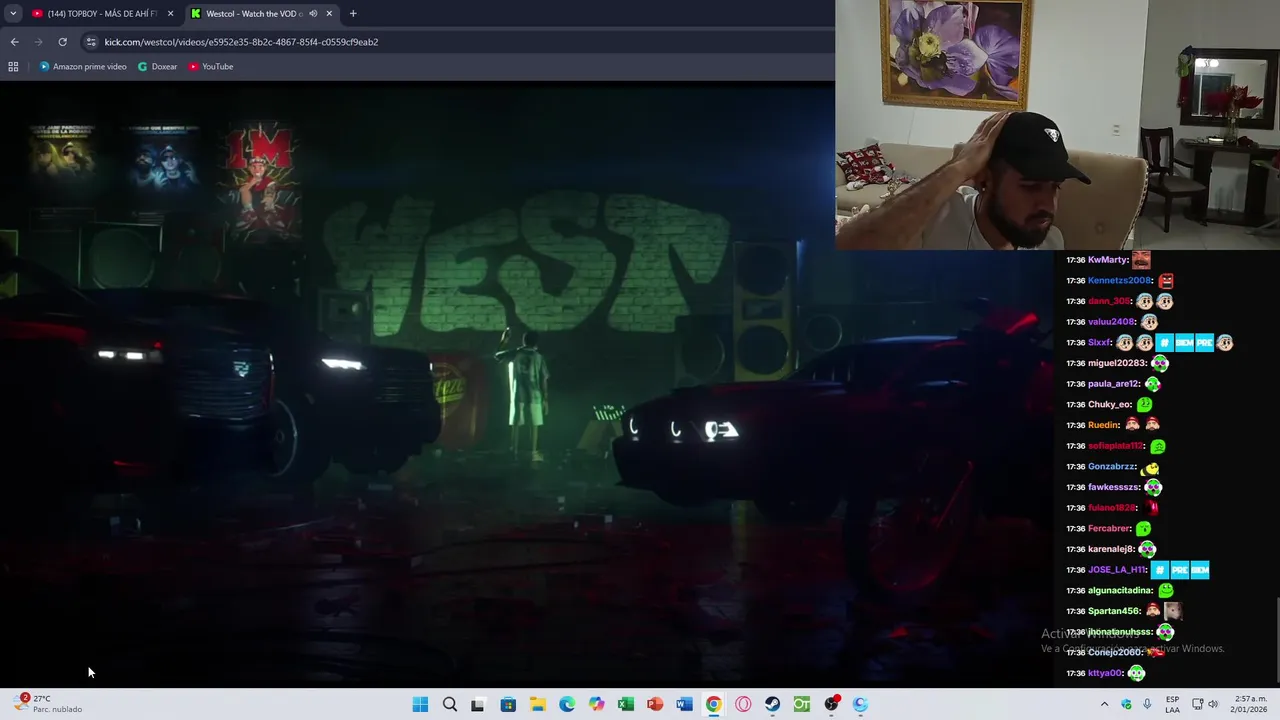Click fawkessszs in the chat
The image size is (1280, 720).
(x=1113, y=487)
